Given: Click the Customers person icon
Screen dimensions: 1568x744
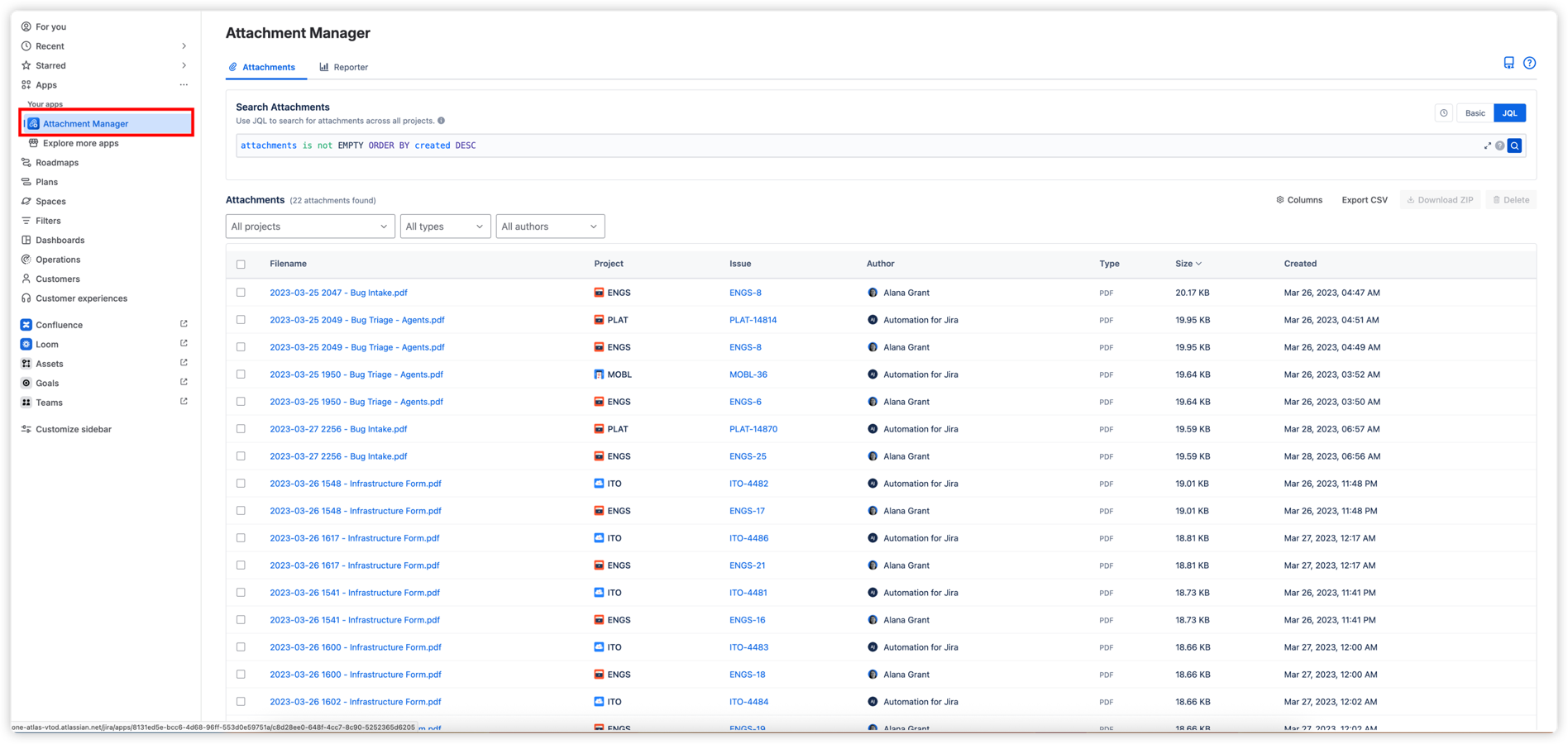Looking at the screenshot, I should pos(26,279).
